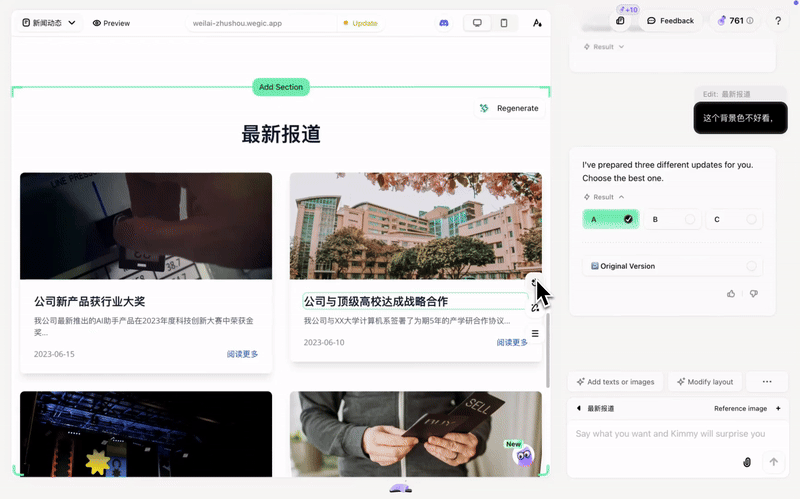Open the 新闻动态 page dropdown

pyautogui.click(x=49, y=23)
